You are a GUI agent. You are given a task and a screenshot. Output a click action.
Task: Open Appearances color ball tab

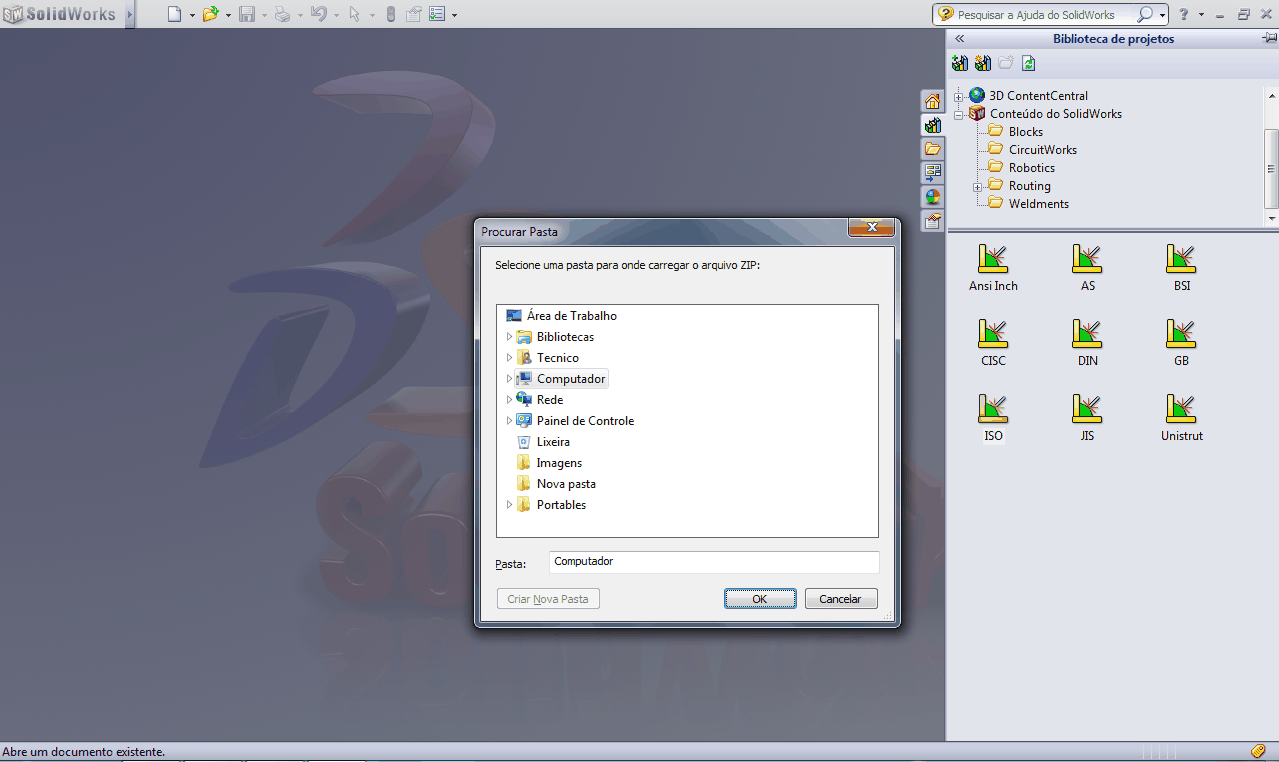click(932, 197)
